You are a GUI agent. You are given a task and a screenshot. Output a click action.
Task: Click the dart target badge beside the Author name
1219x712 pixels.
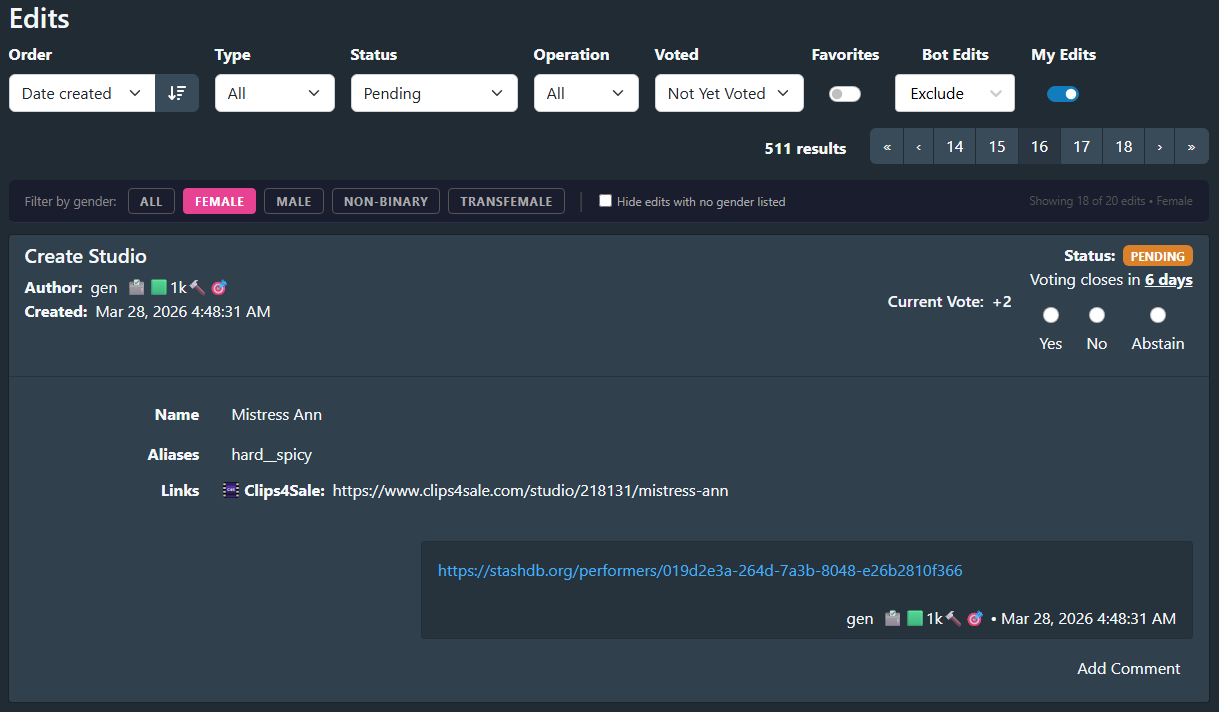(219, 288)
